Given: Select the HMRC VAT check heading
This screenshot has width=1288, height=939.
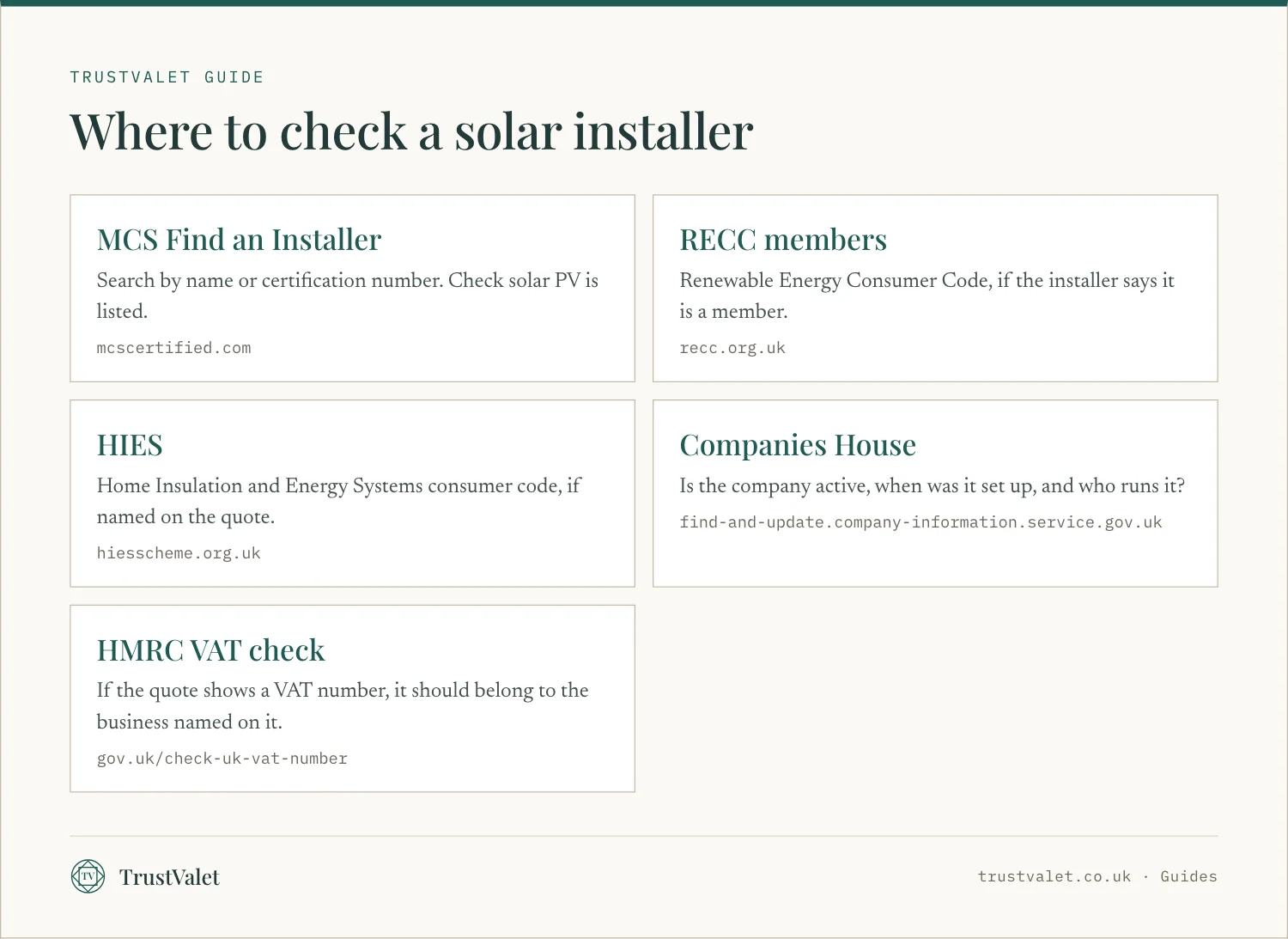Looking at the screenshot, I should (210, 650).
